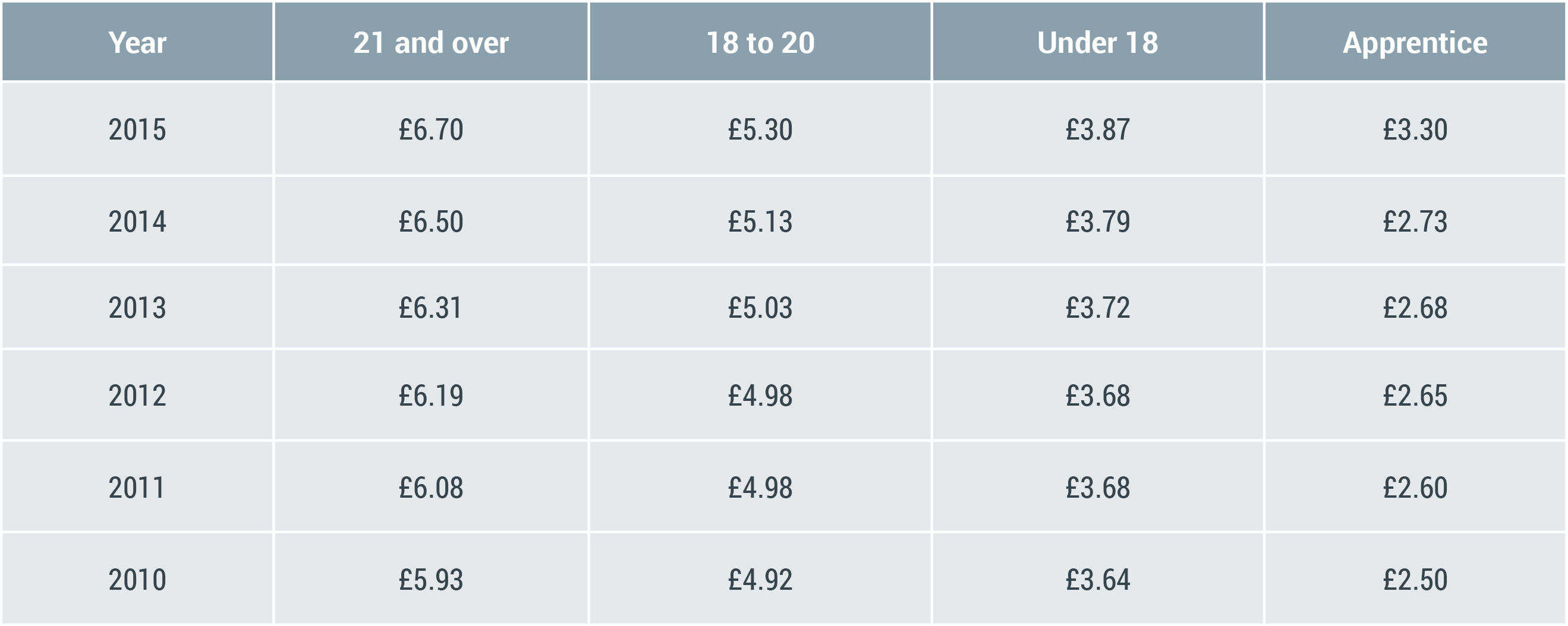Select the "21 and over" column header
This screenshot has width=1568, height=626.
click(431, 43)
